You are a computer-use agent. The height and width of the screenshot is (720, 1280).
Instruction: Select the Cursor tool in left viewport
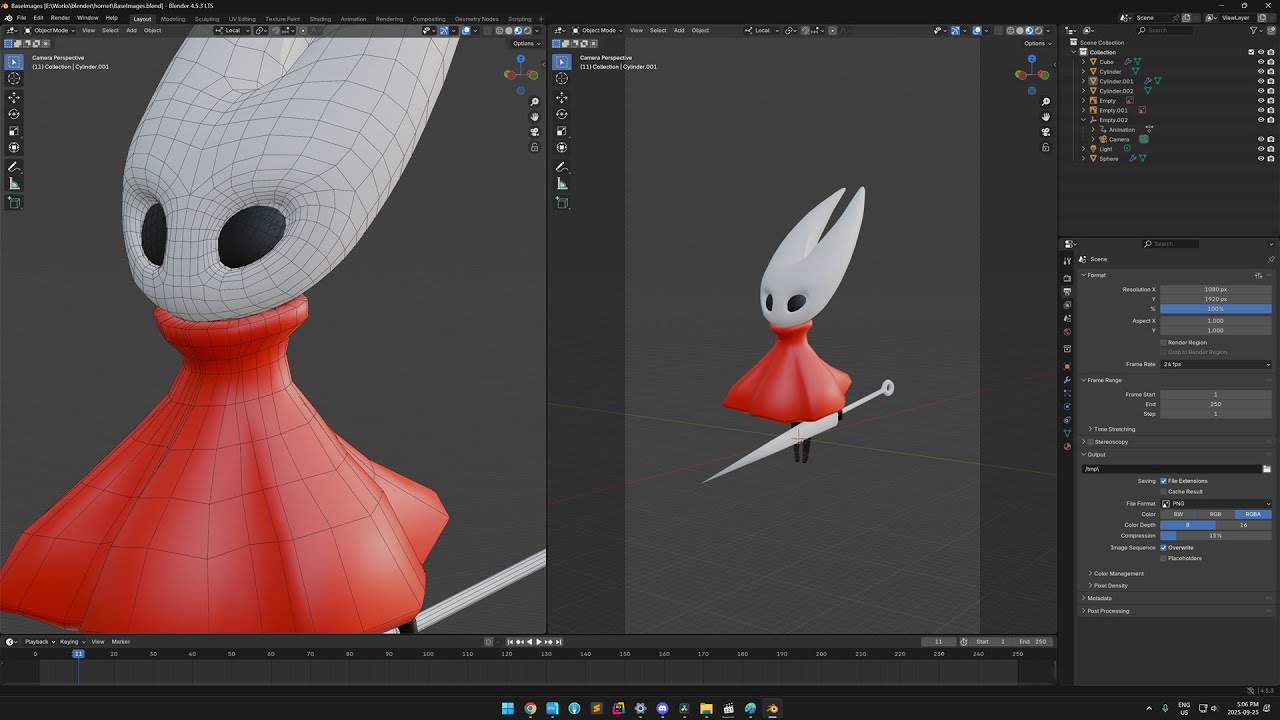(14, 78)
